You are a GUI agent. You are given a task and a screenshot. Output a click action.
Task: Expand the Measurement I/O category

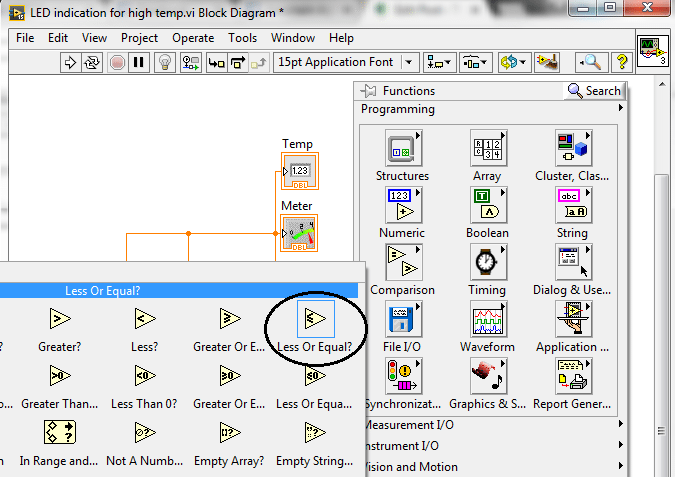[x=494, y=425]
